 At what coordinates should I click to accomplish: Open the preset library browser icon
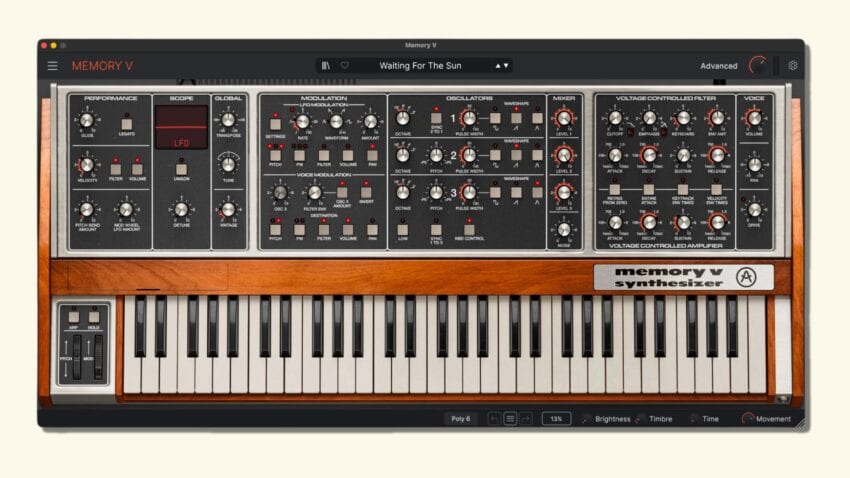click(x=326, y=66)
